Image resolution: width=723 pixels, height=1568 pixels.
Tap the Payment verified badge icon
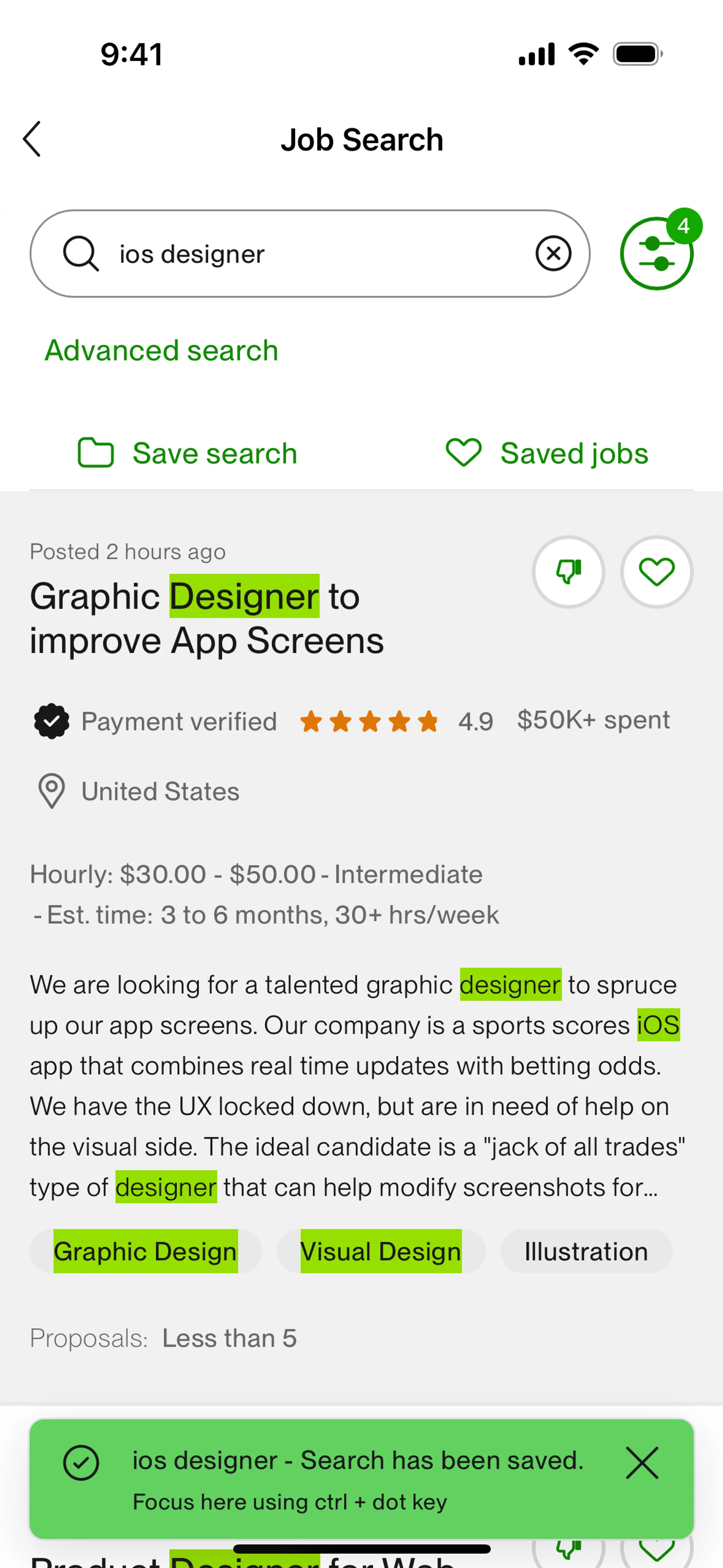(x=52, y=721)
